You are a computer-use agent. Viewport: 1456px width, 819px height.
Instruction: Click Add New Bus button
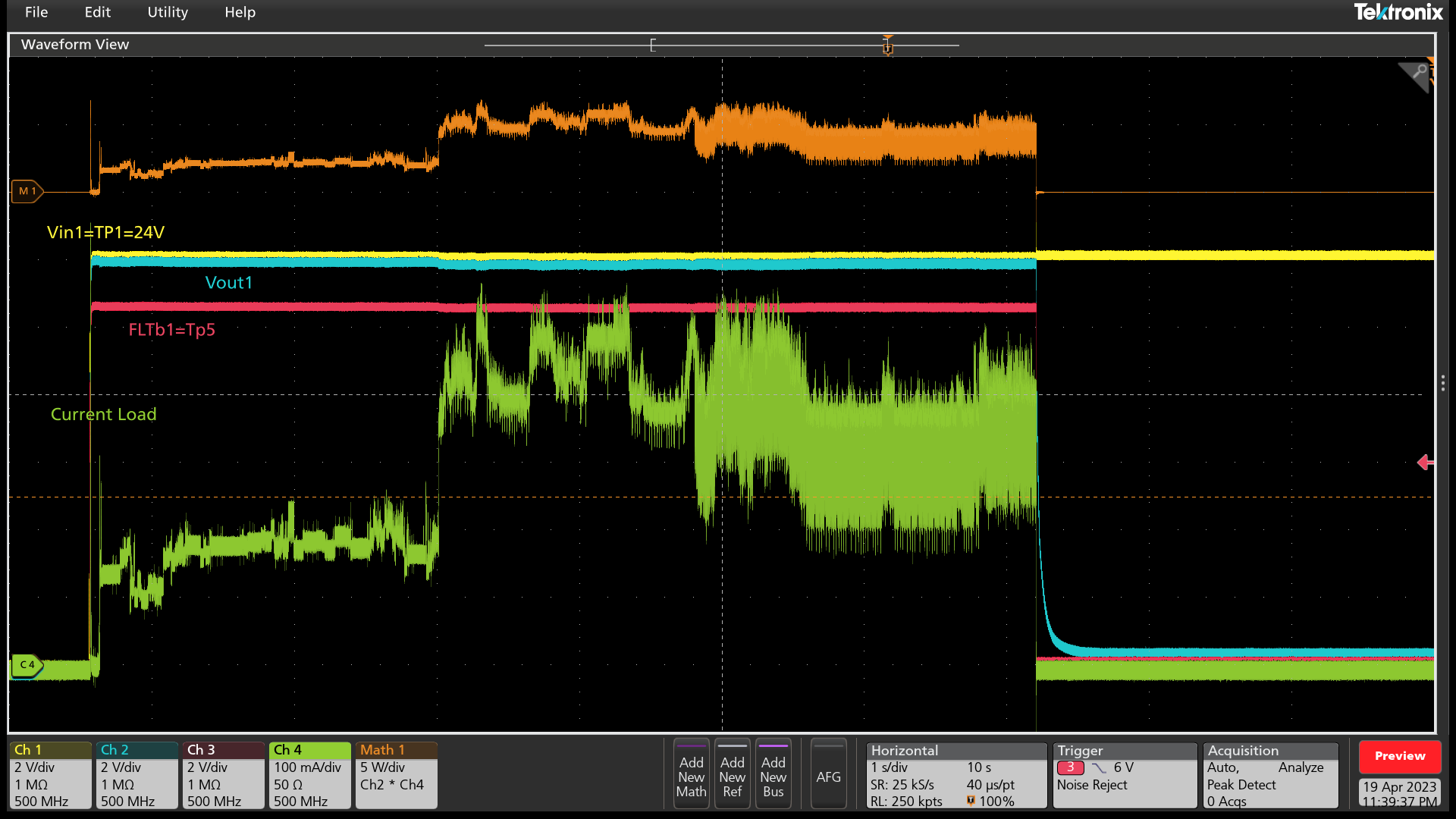pos(773,774)
